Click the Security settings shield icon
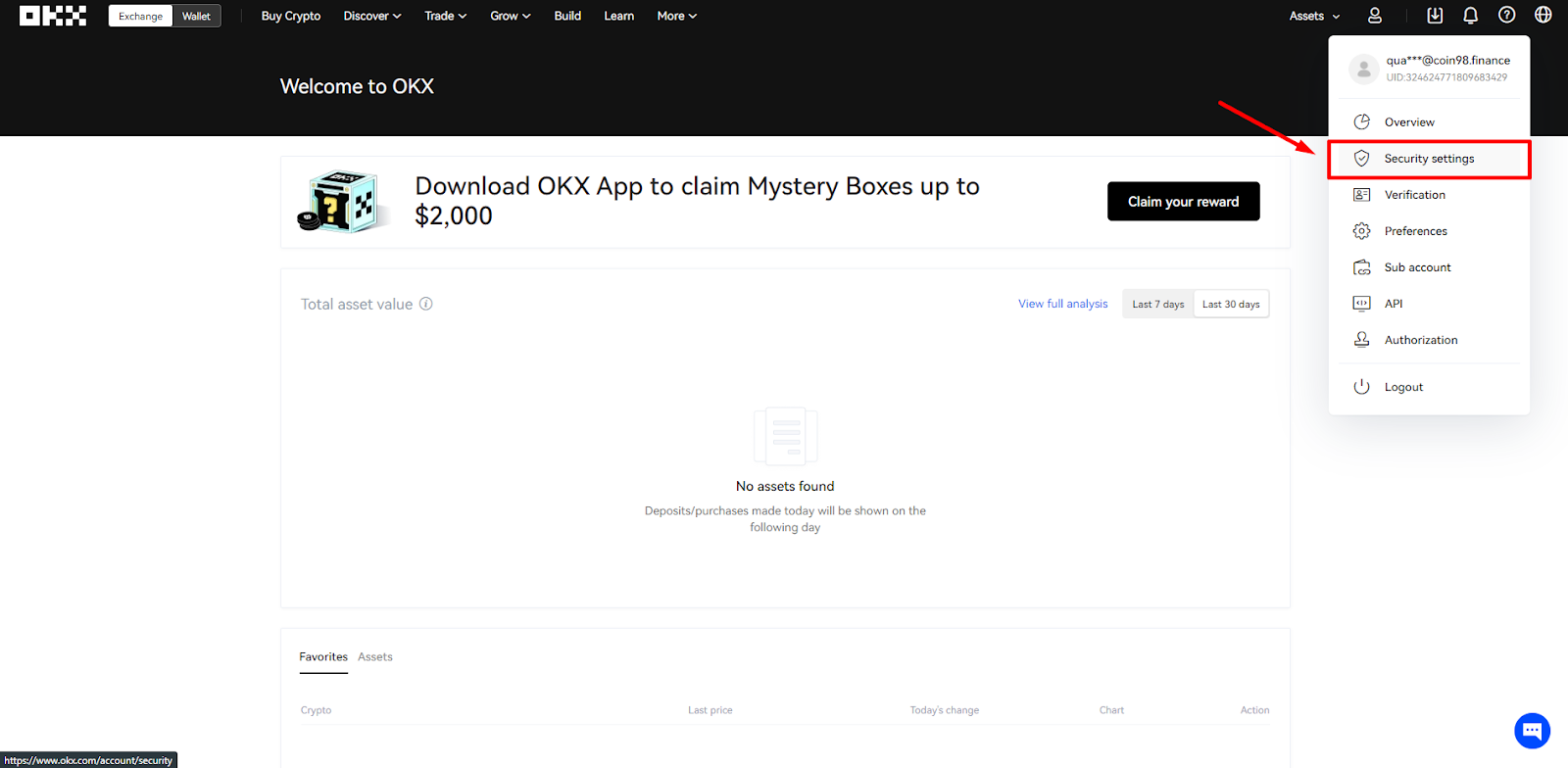The width and height of the screenshot is (1568, 768). [1361, 159]
